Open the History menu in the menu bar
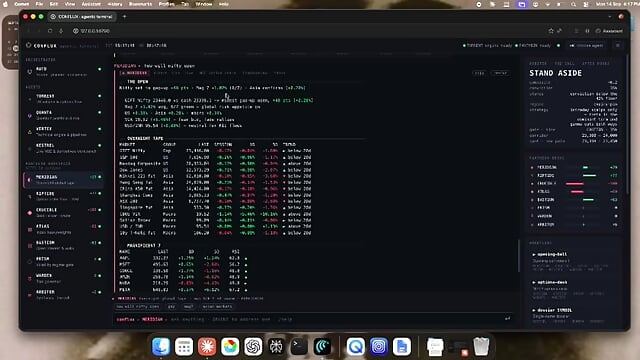Viewport: 640px width, 360px height. tap(115, 4)
